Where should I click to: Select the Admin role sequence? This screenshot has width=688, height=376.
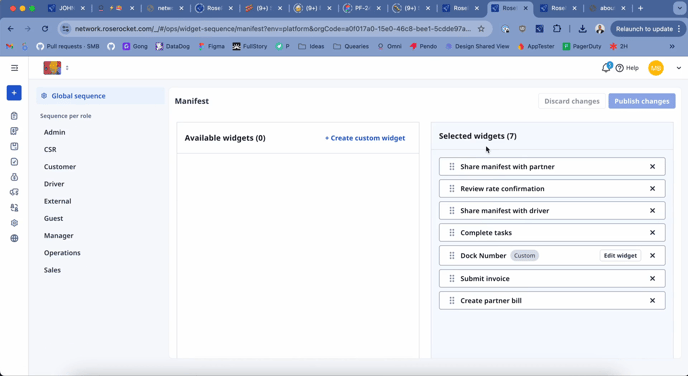click(x=54, y=132)
